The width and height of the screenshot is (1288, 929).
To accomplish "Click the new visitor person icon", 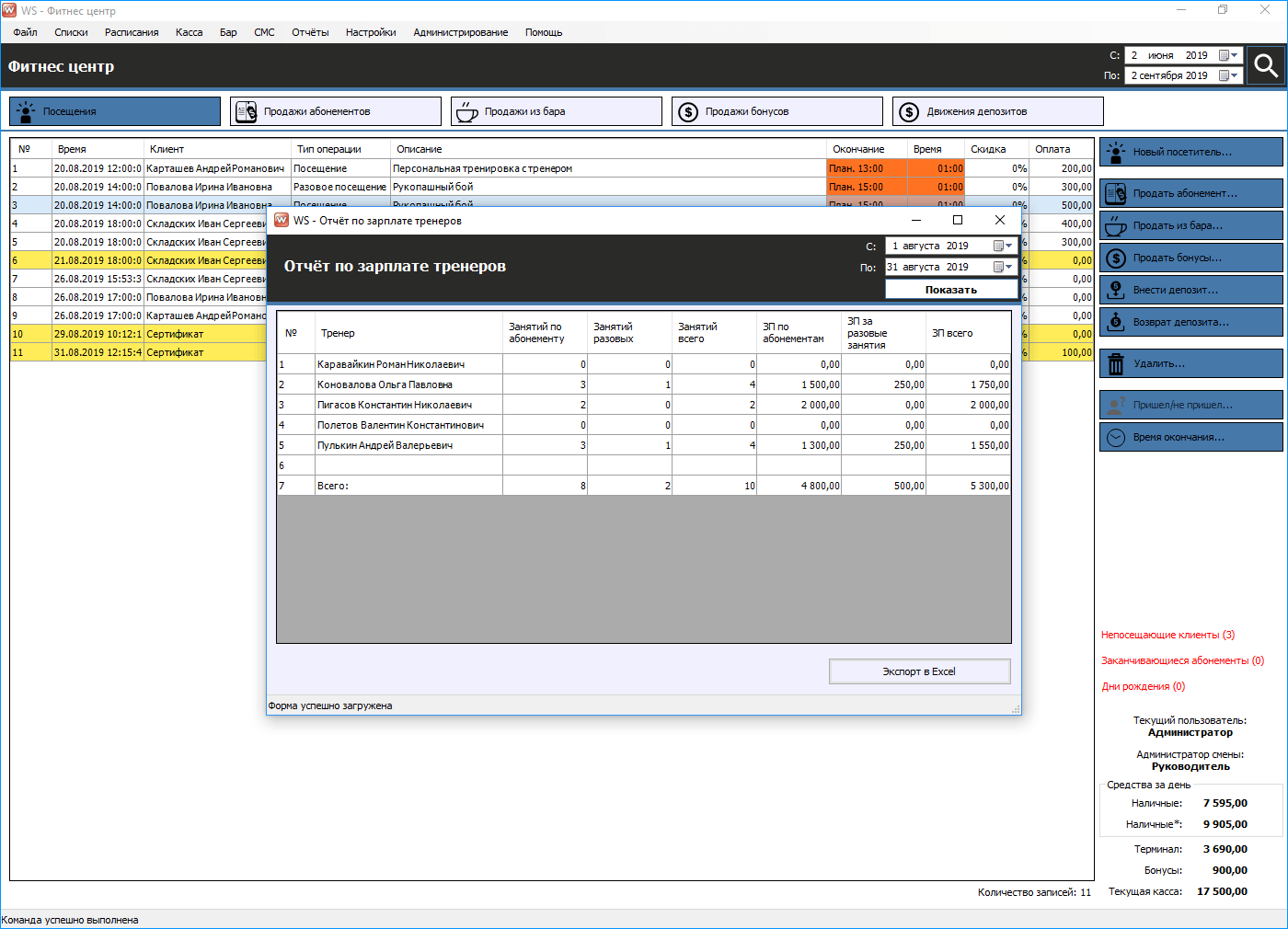I will (x=1116, y=152).
